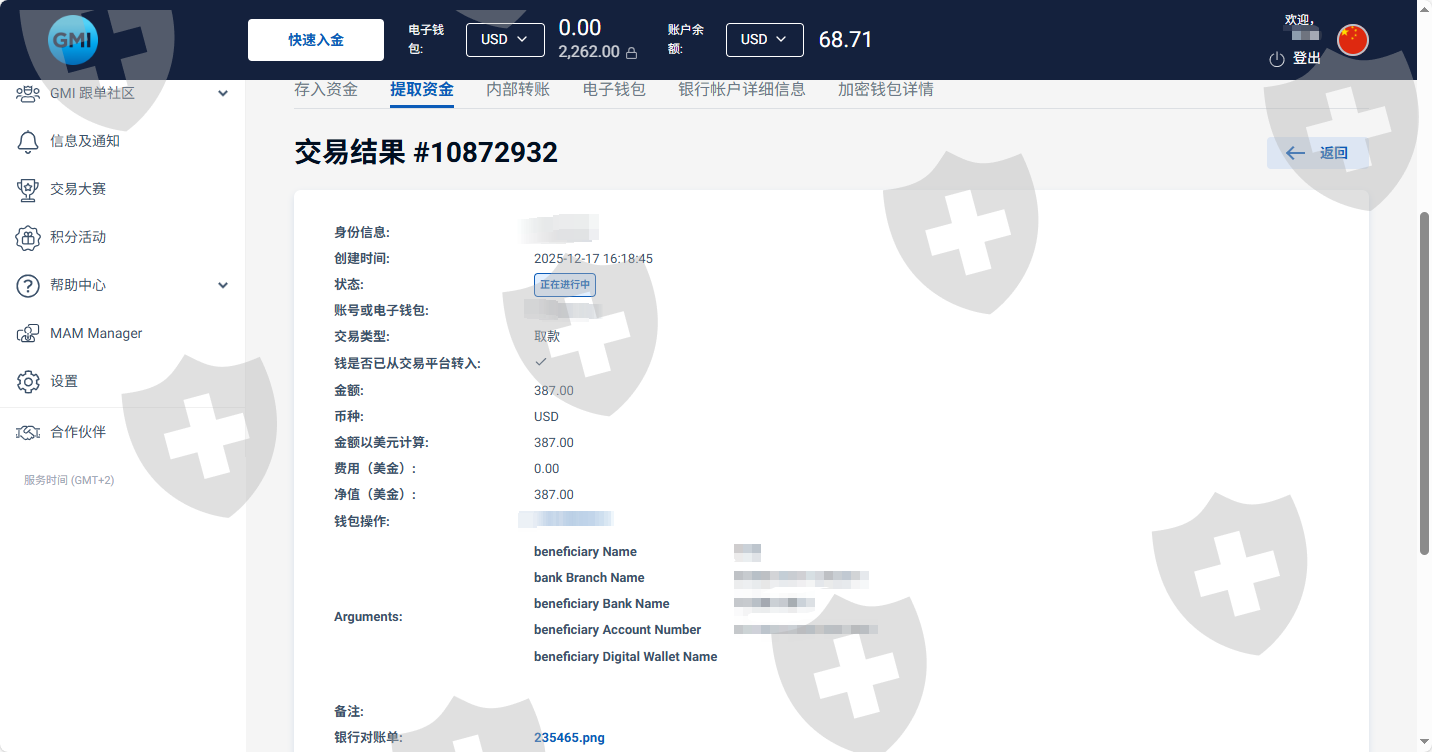Open the help center question icon
The width and height of the screenshot is (1432, 752).
[x=28, y=285]
